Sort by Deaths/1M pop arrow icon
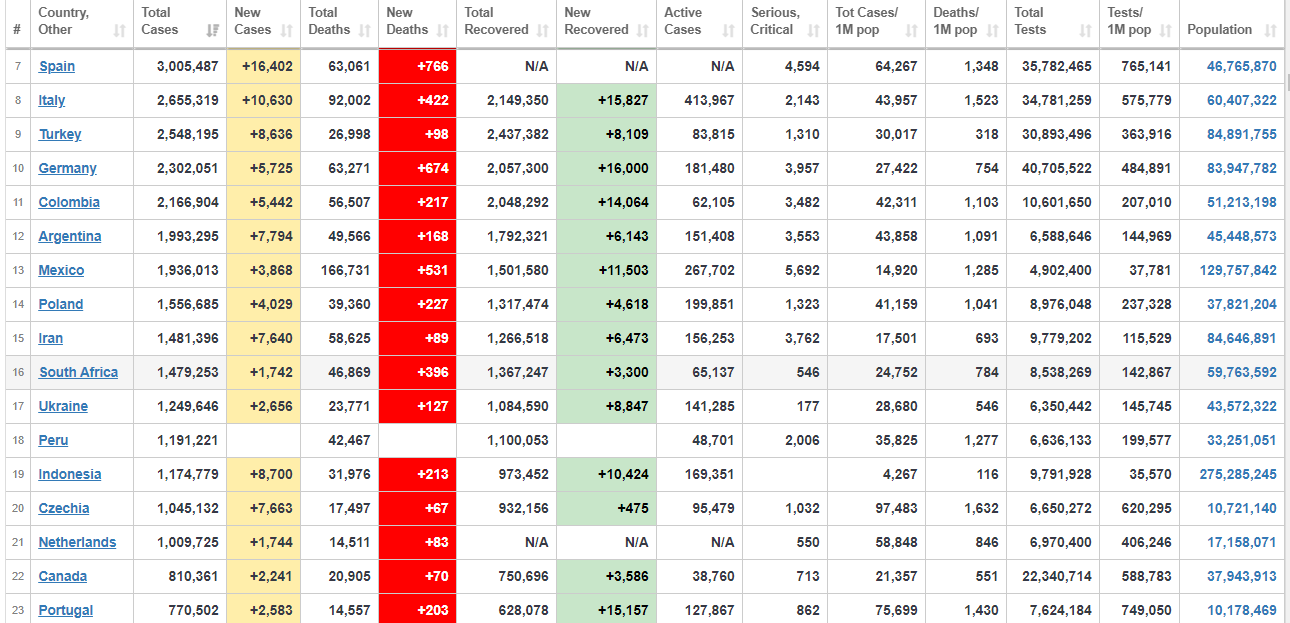This screenshot has width=1290, height=623. click(x=992, y=31)
